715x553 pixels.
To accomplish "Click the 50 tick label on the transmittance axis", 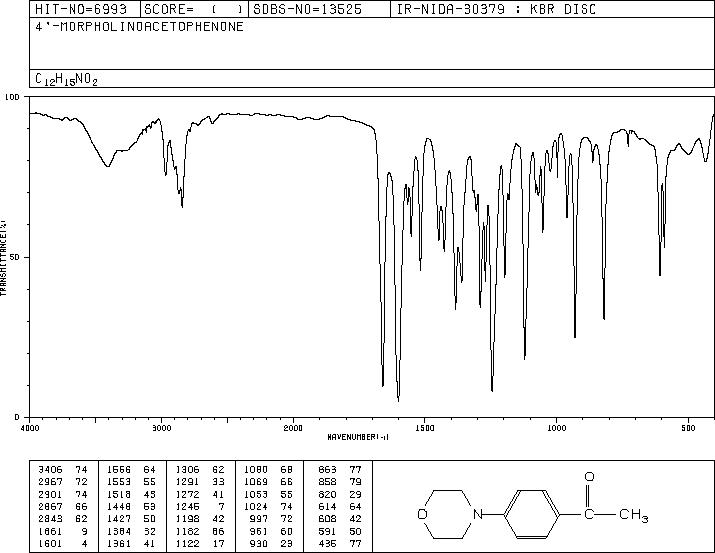I will (15, 257).
